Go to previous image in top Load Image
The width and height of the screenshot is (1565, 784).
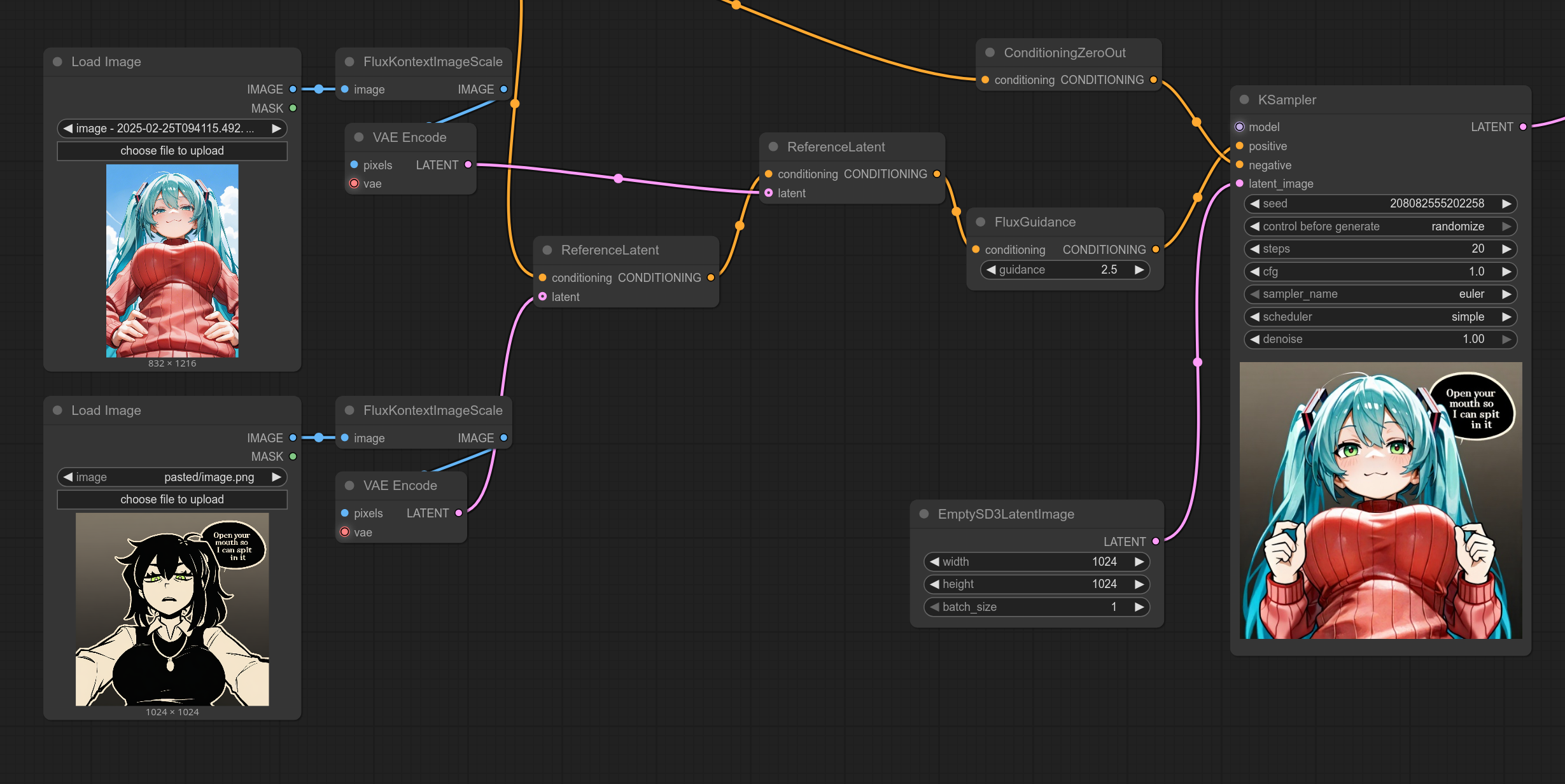(x=67, y=129)
